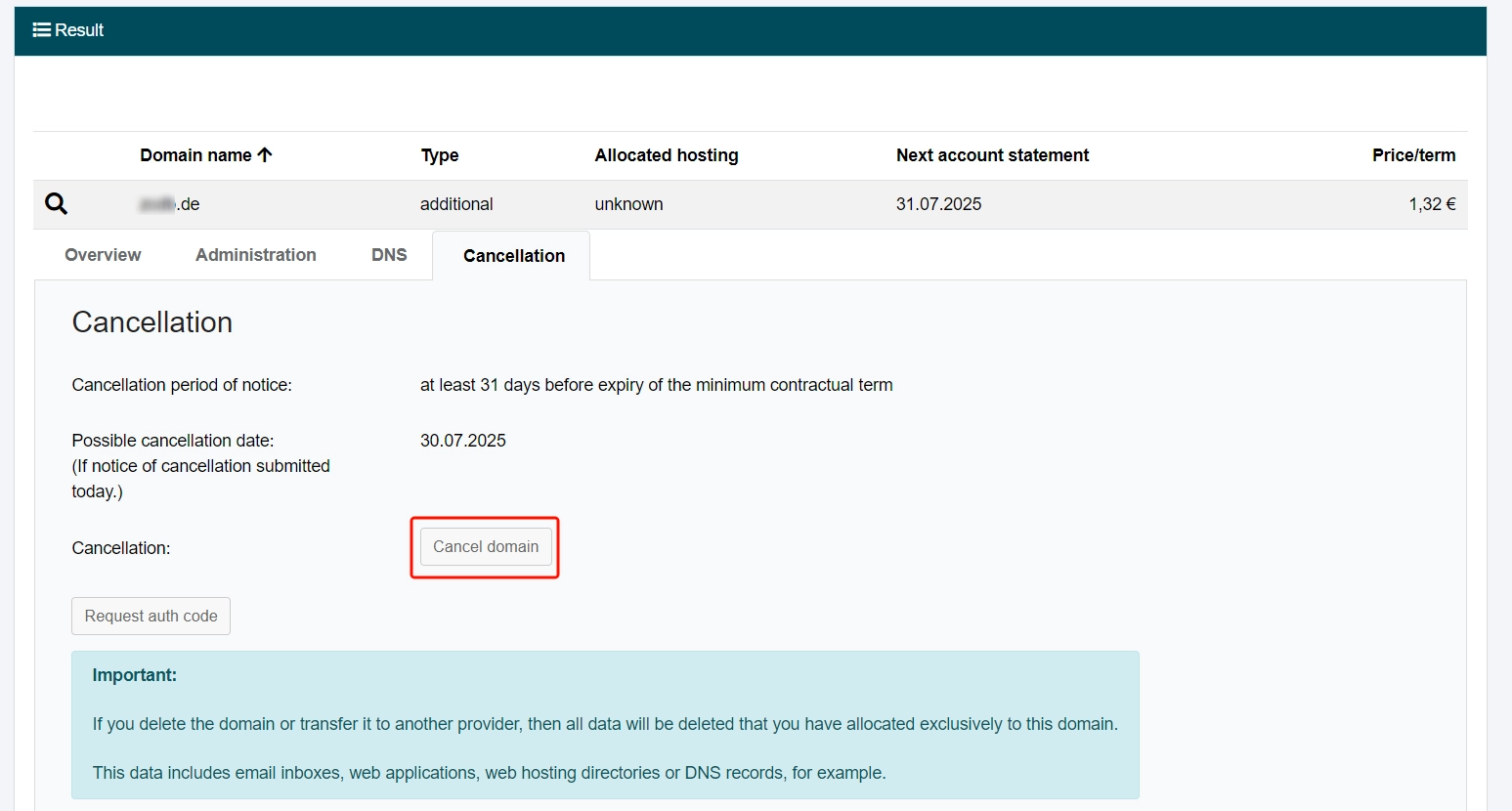The width and height of the screenshot is (1512, 811).
Task: Click the 'unknown' allocated hosting cell
Action: pyautogui.click(x=628, y=204)
